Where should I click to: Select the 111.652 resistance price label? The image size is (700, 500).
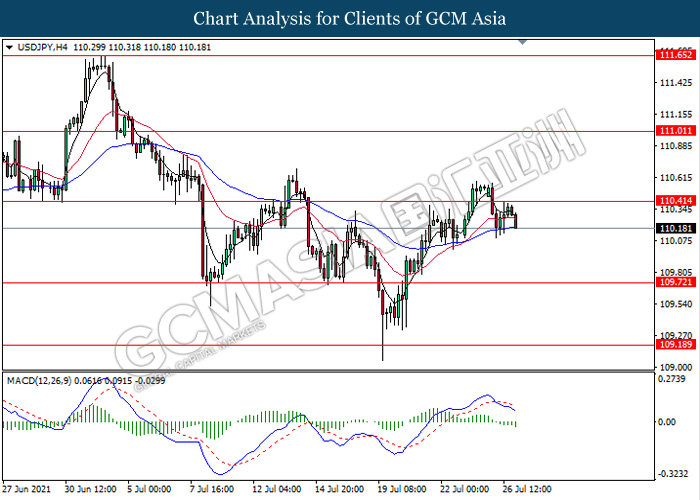[x=675, y=55]
